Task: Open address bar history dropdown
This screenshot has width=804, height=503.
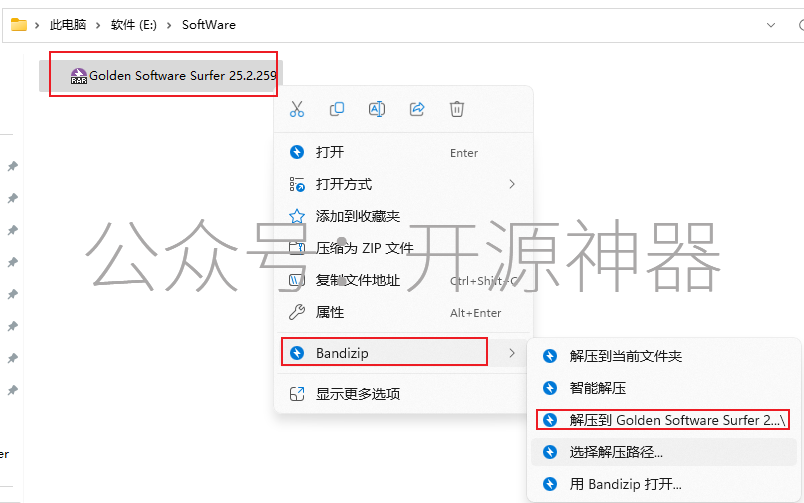Action: point(771,25)
